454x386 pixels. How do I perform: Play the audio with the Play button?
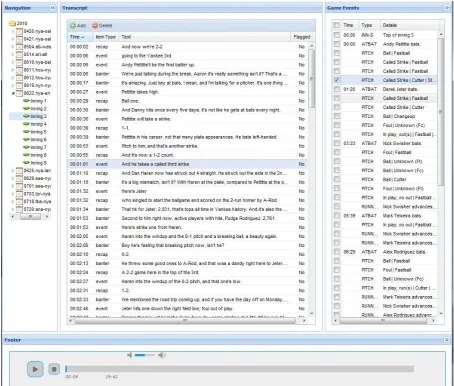(x=35, y=369)
